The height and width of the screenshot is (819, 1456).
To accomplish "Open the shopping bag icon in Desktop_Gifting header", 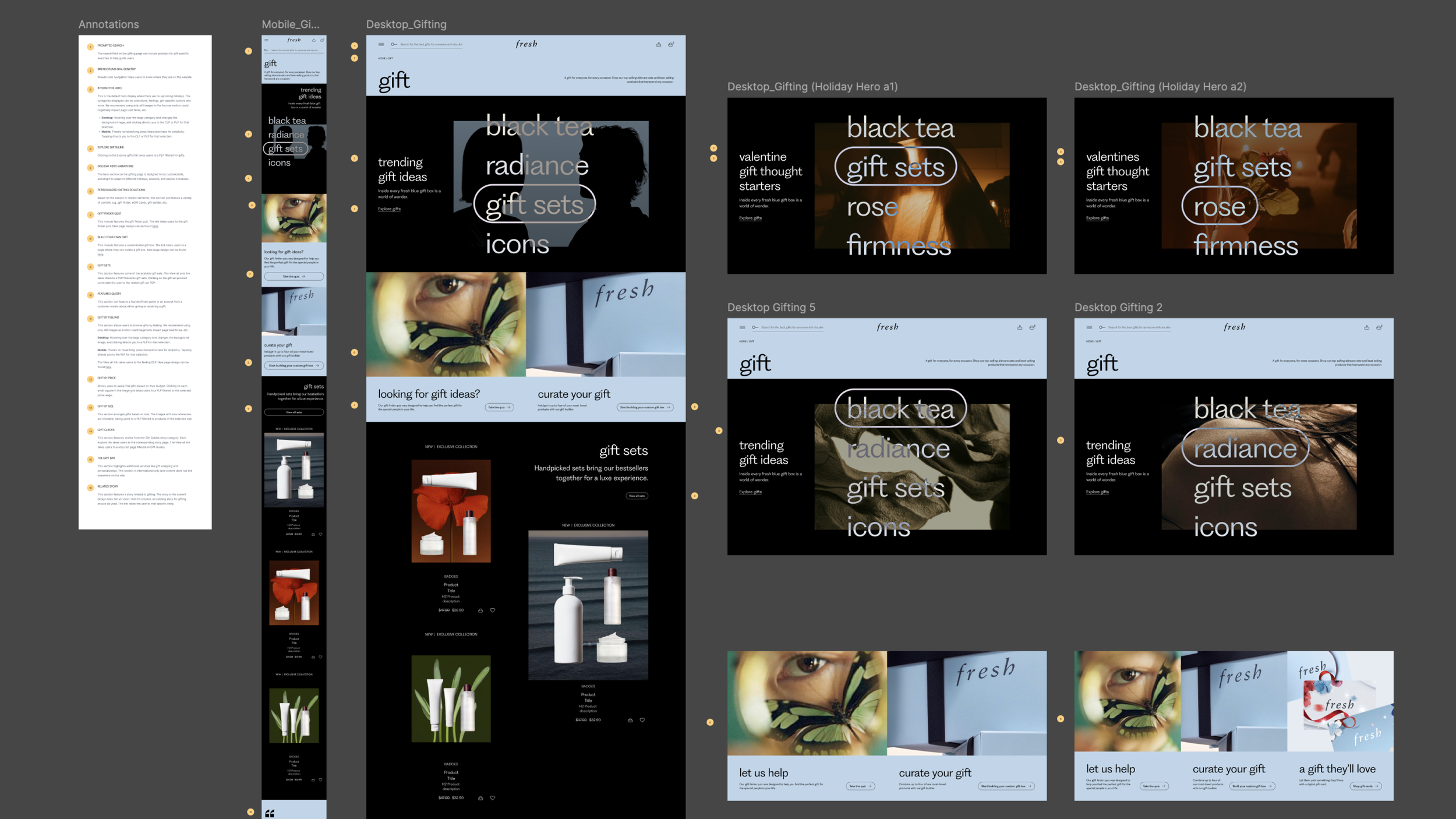I will [672, 44].
